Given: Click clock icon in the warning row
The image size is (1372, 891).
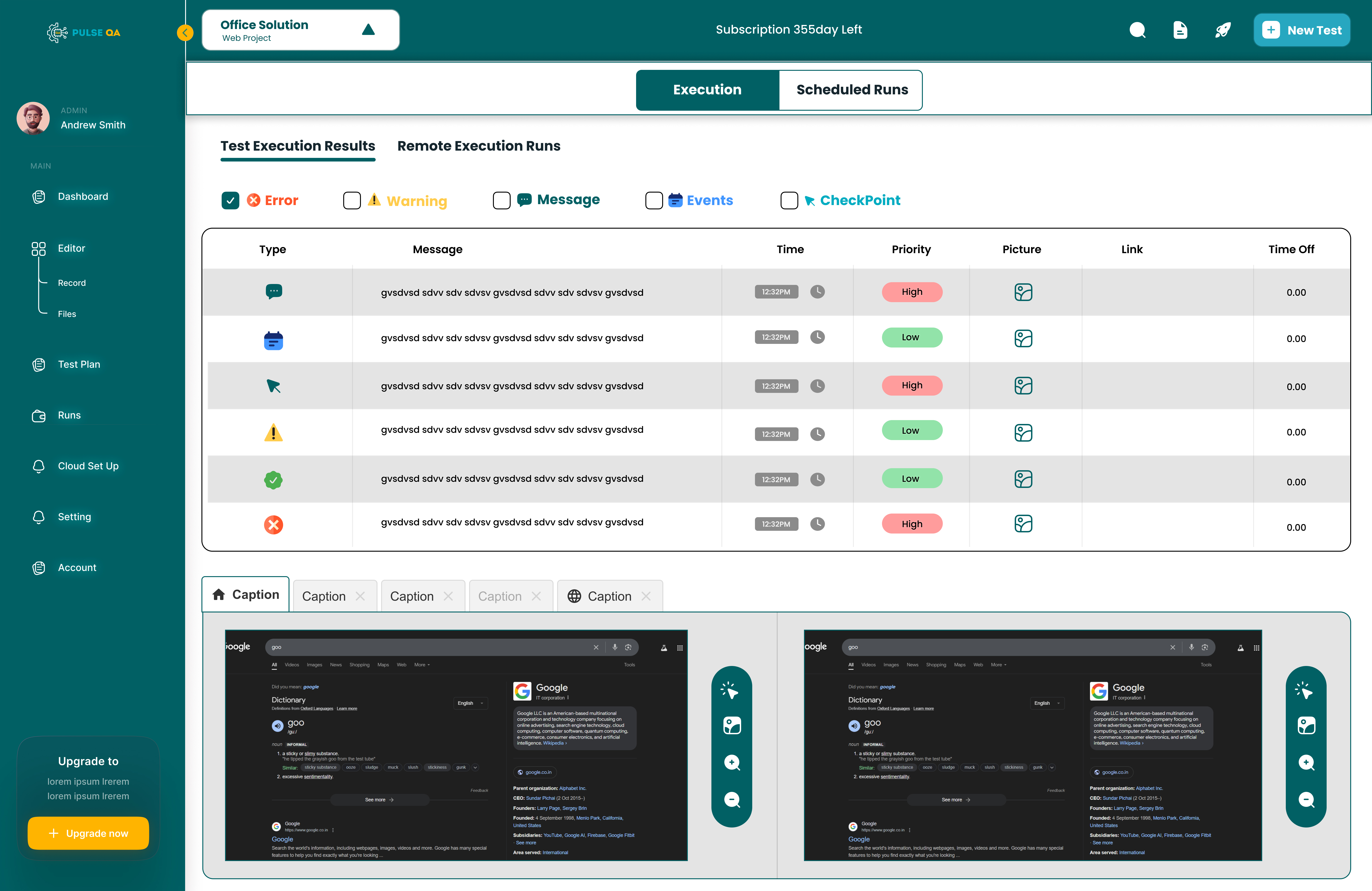Looking at the screenshot, I should pyautogui.click(x=817, y=433).
